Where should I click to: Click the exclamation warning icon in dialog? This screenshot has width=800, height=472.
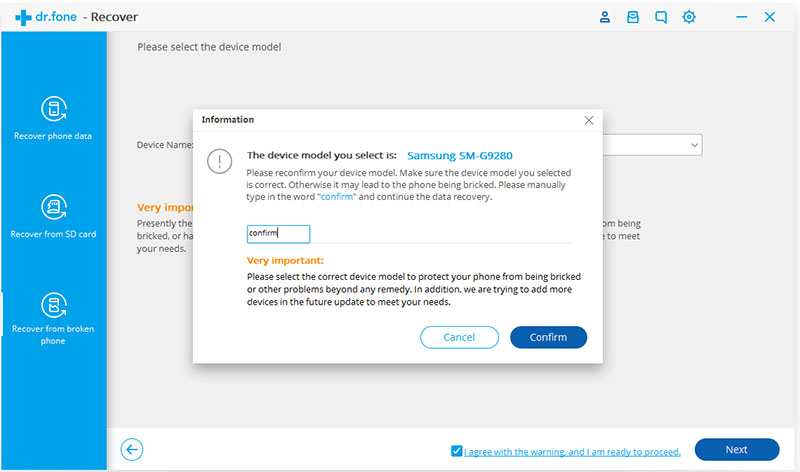220,161
